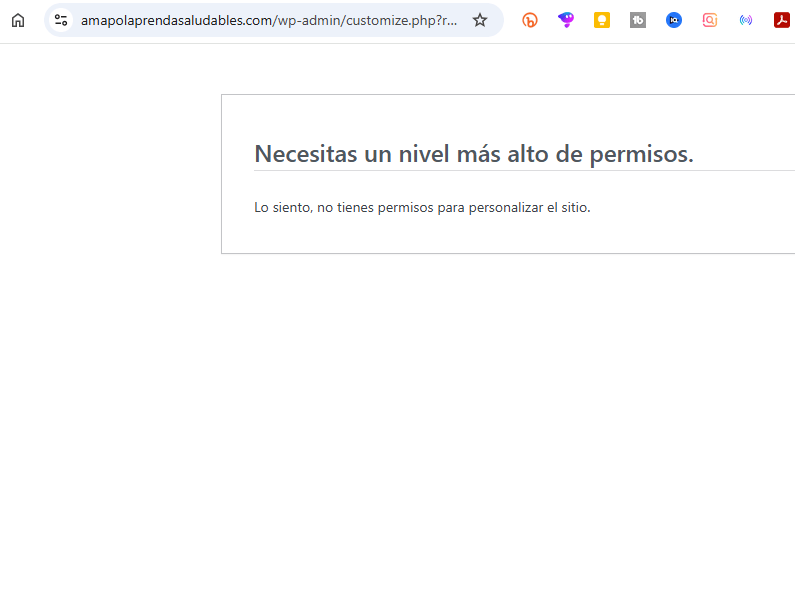The height and width of the screenshot is (612, 795).
Task: Click the purple paint-drip extension icon
Action: click(x=566, y=20)
